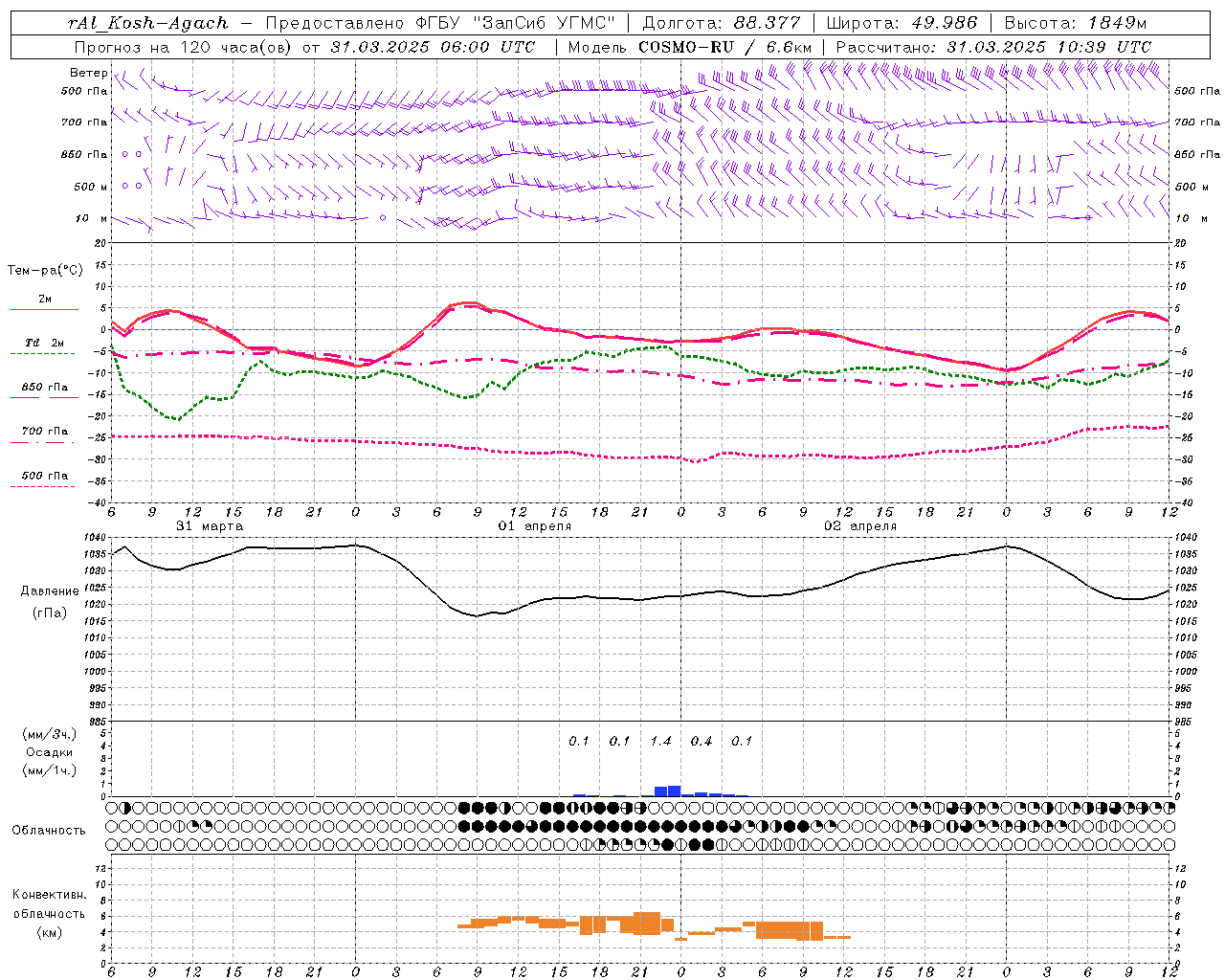Click the 10 м wind level label on left
This screenshot has width=1225, height=980.
(x=91, y=218)
